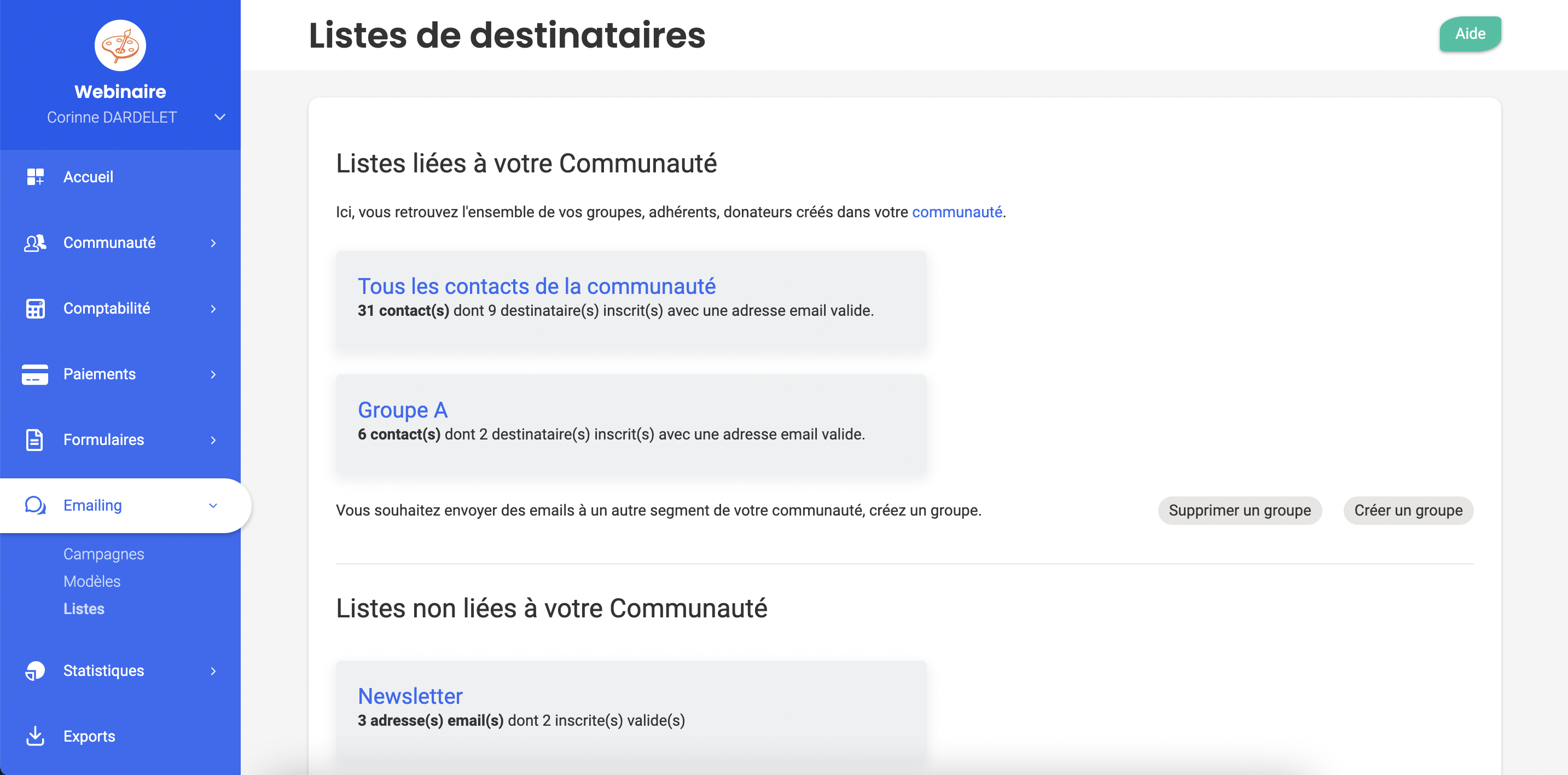This screenshot has height=775, width=1568.
Task: Open the Comptabilité calculator icon
Action: (x=34, y=308)
